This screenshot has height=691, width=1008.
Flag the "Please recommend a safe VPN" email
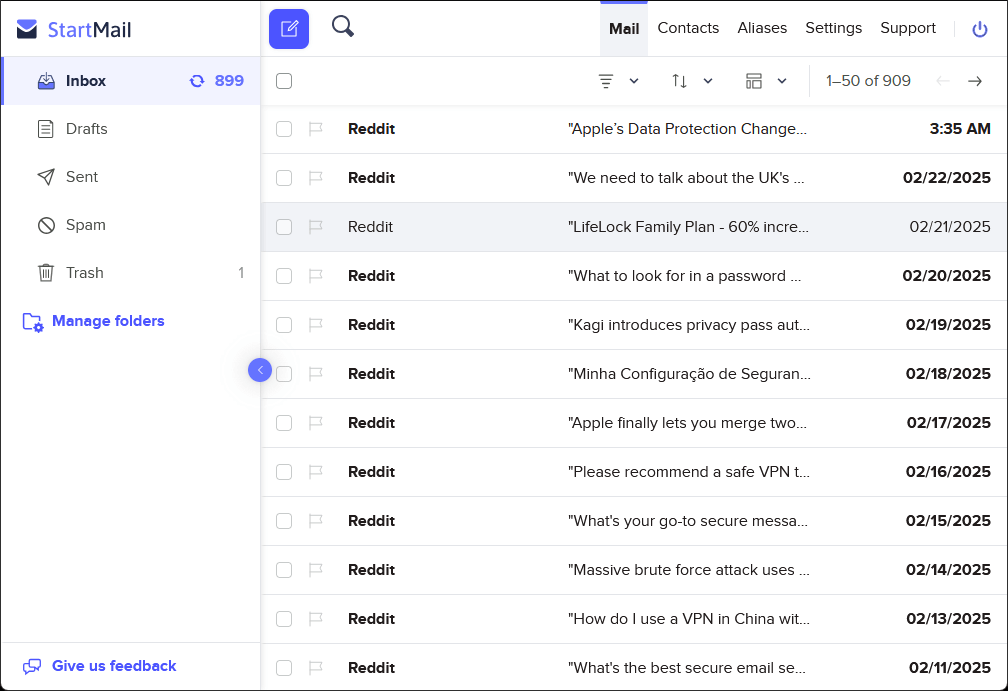[316, 472]
